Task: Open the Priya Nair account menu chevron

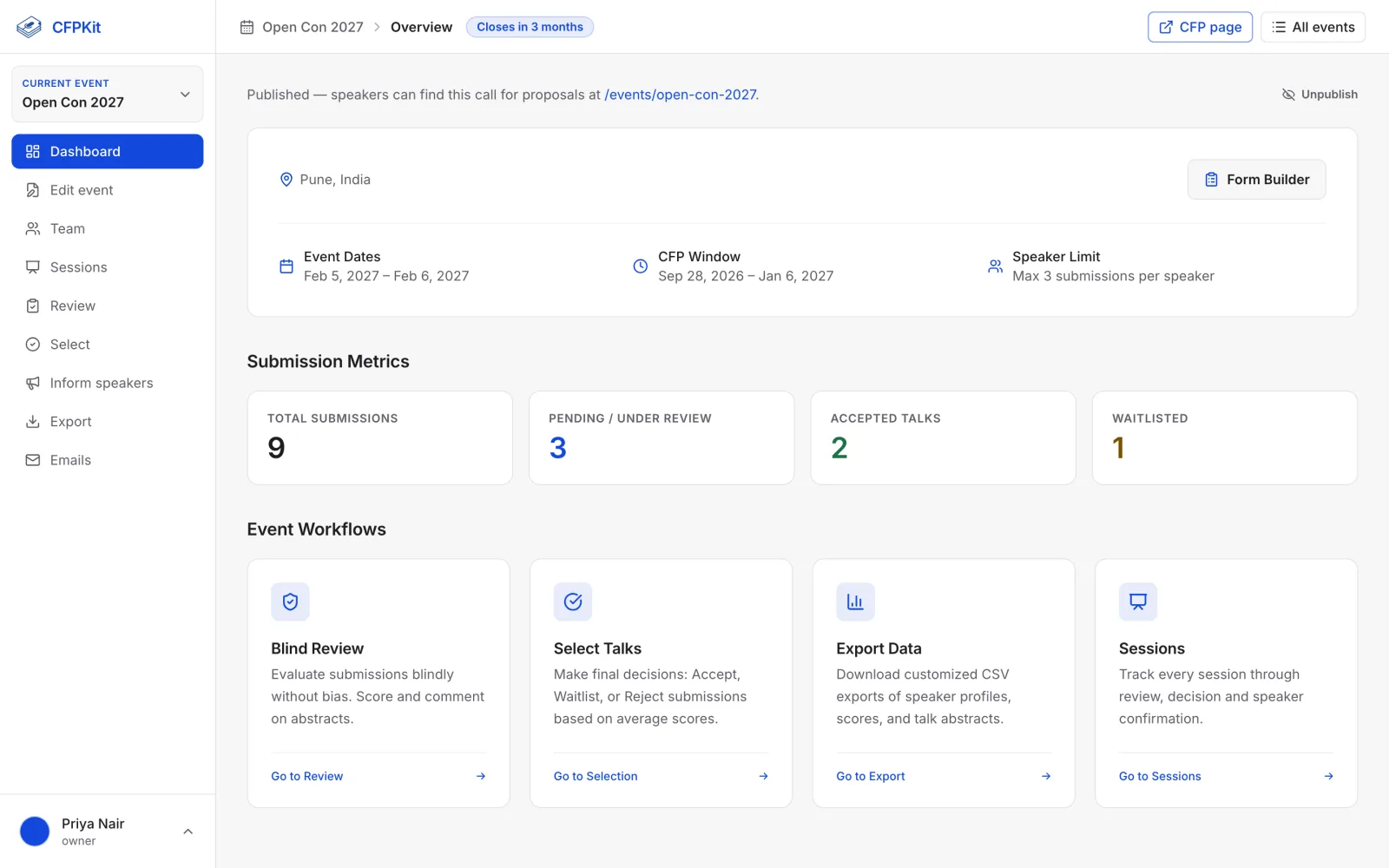Action: point(188,832)
